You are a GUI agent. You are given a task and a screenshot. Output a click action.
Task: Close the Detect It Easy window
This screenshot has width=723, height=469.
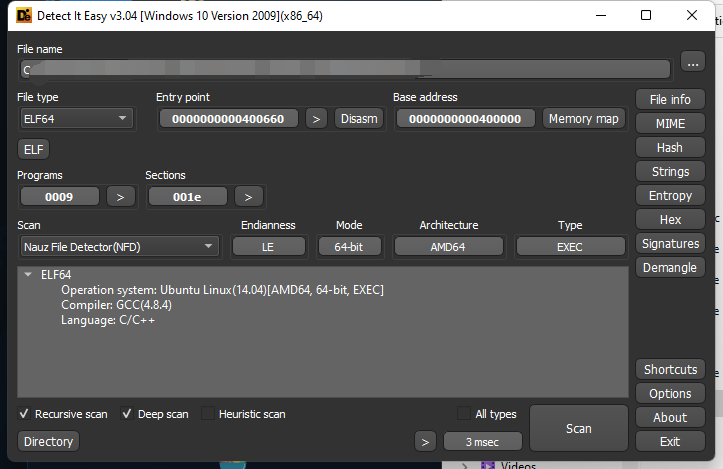pos(692,15)
